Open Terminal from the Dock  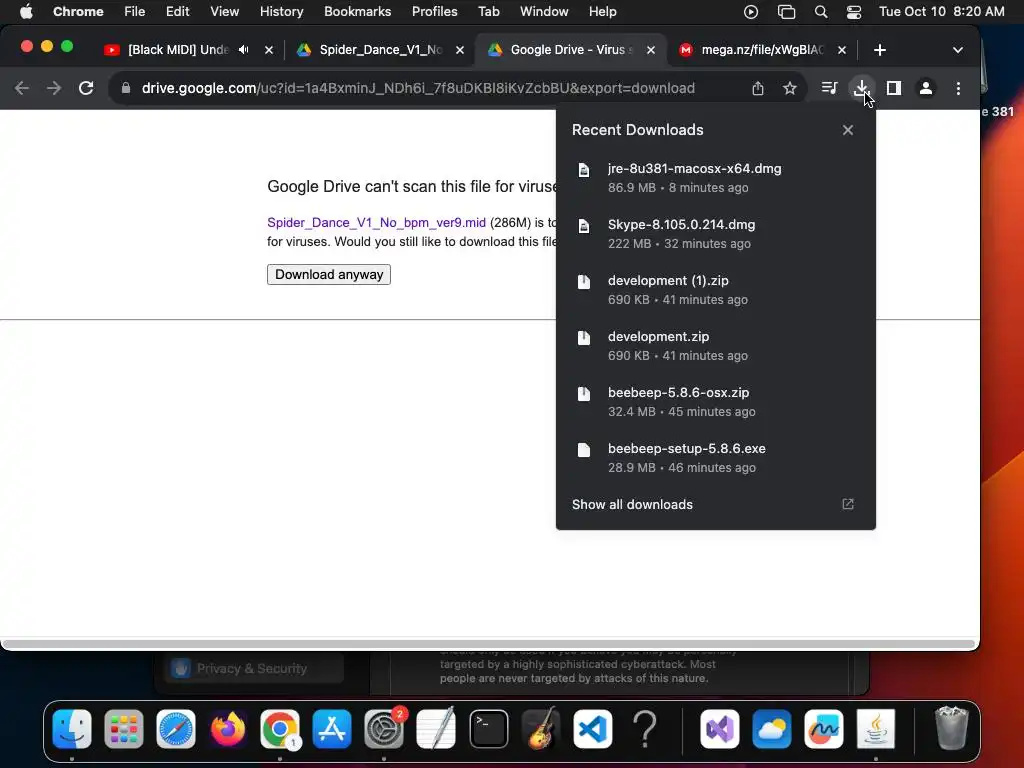488,728
